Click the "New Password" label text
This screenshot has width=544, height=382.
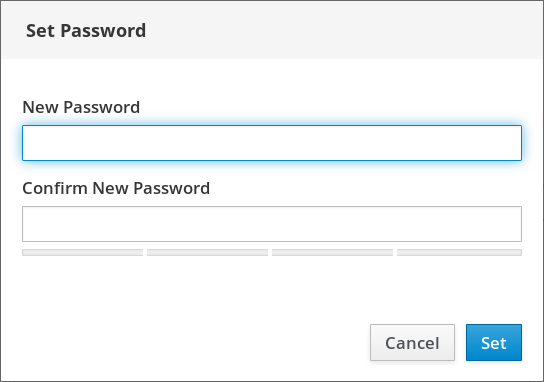point(81,107)
